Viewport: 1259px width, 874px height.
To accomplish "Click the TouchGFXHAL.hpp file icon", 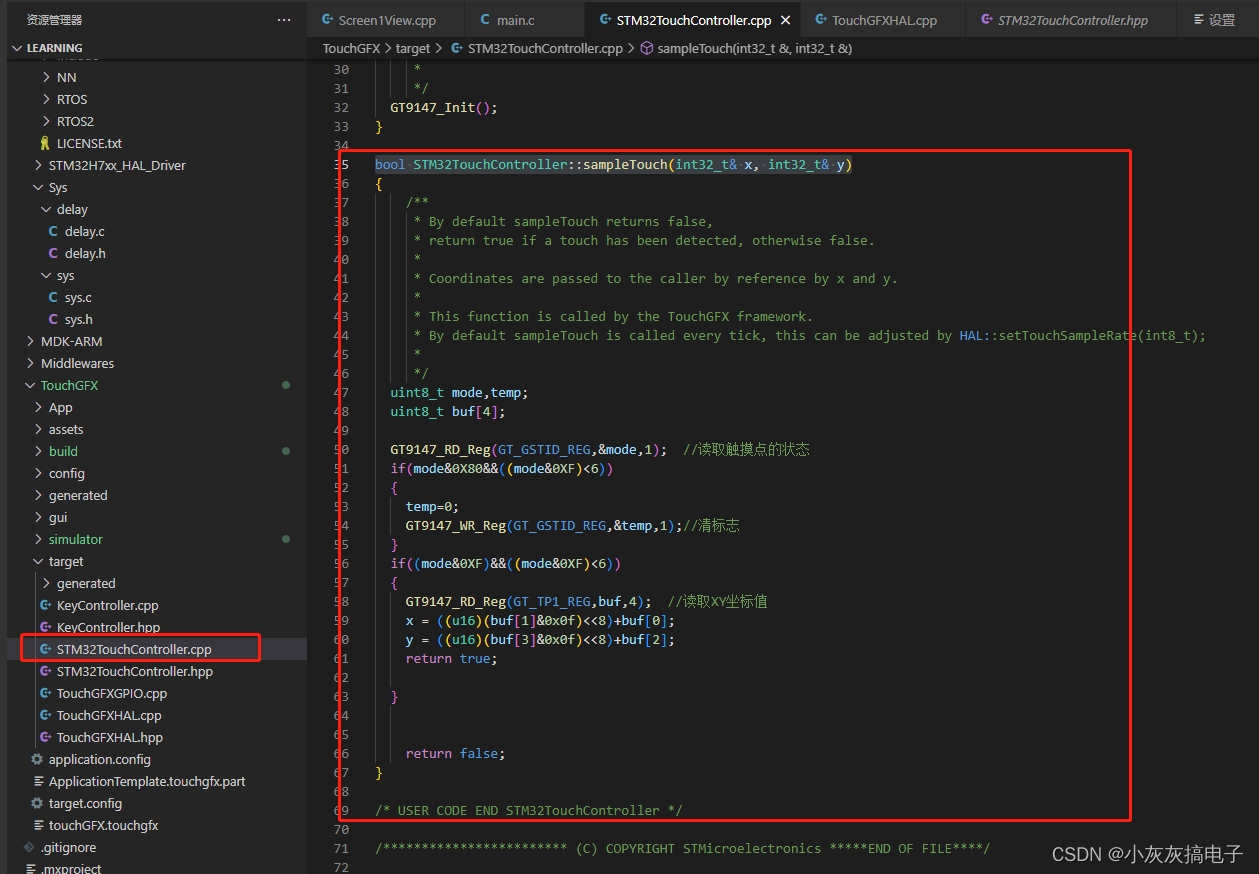I will click(x=45, y=737).
